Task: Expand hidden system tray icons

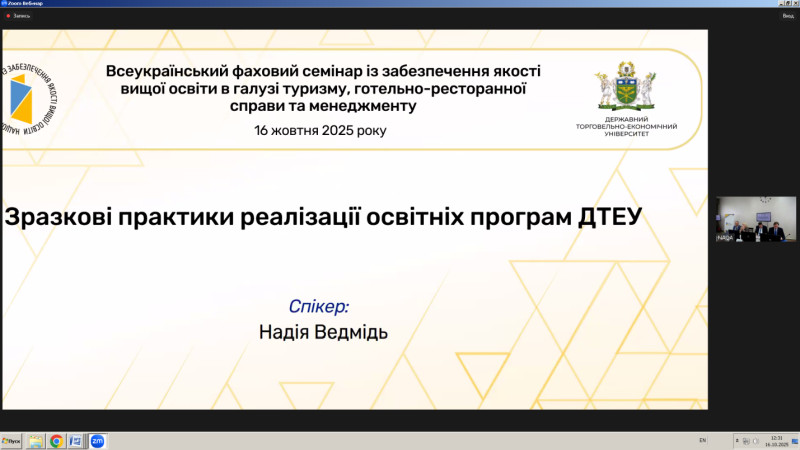Action: pos(737,440)
